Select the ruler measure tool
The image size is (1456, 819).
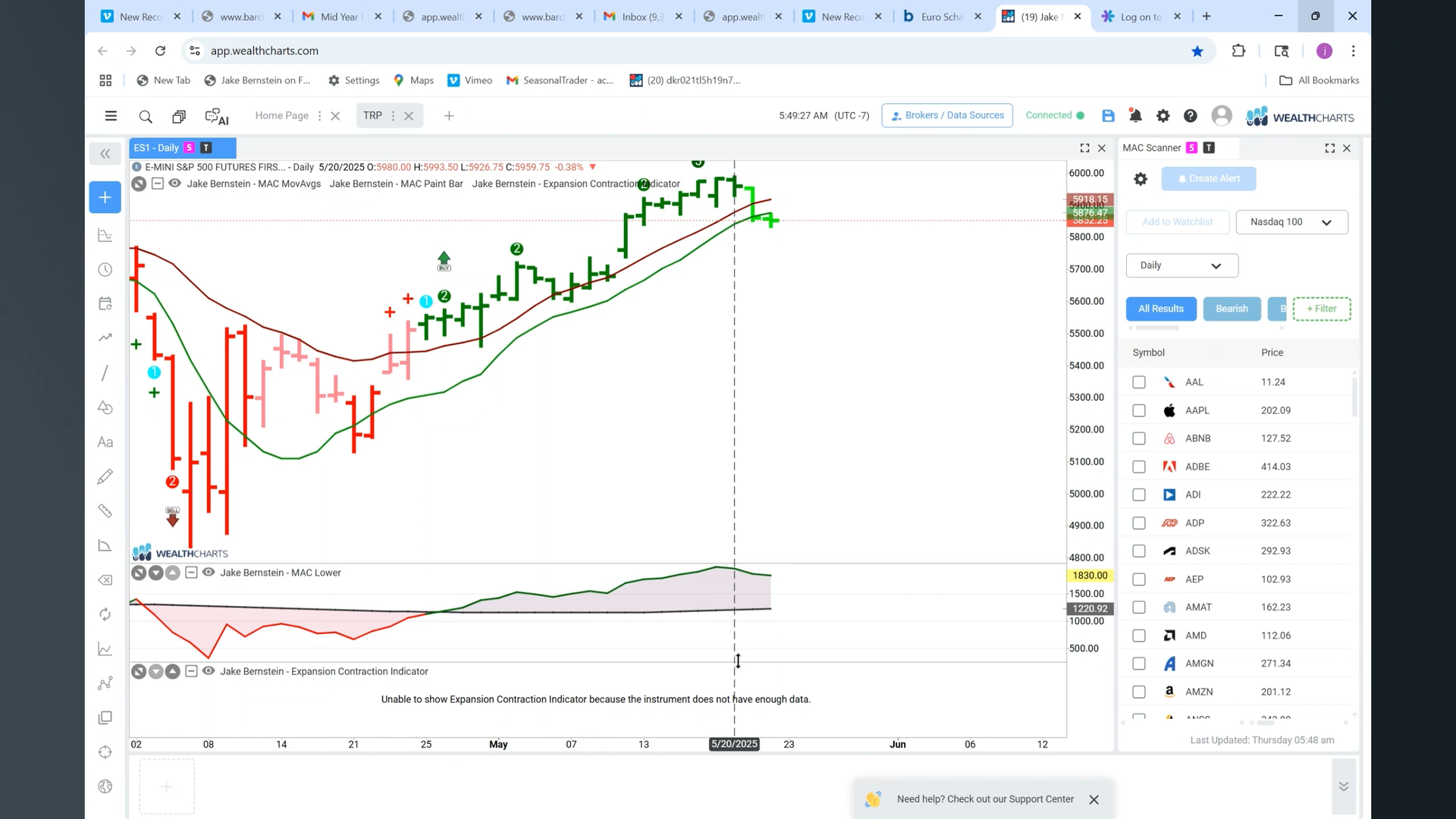click(105, 510)
